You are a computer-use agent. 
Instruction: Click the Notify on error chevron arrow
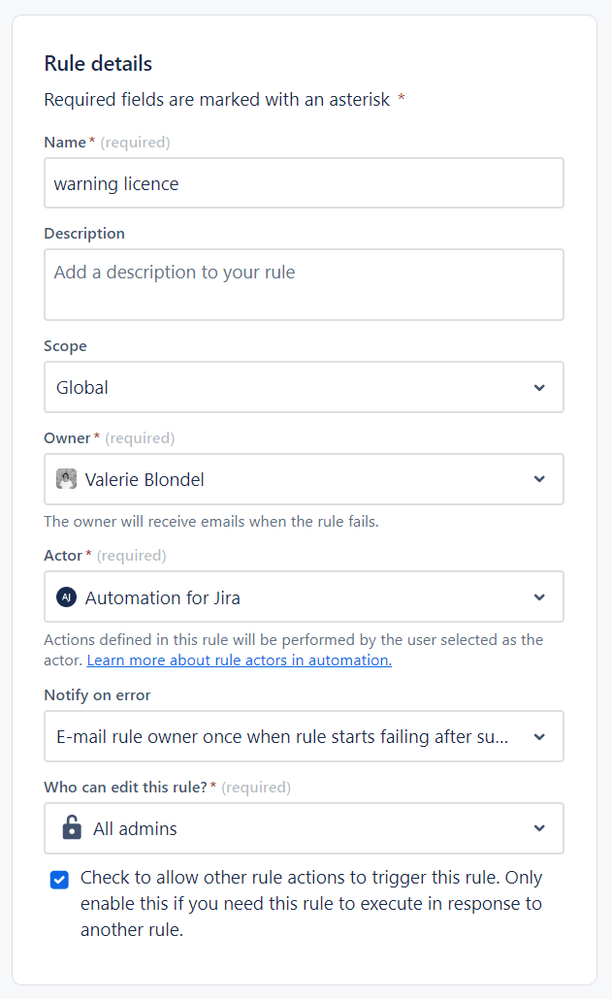[x=539, y=737]
